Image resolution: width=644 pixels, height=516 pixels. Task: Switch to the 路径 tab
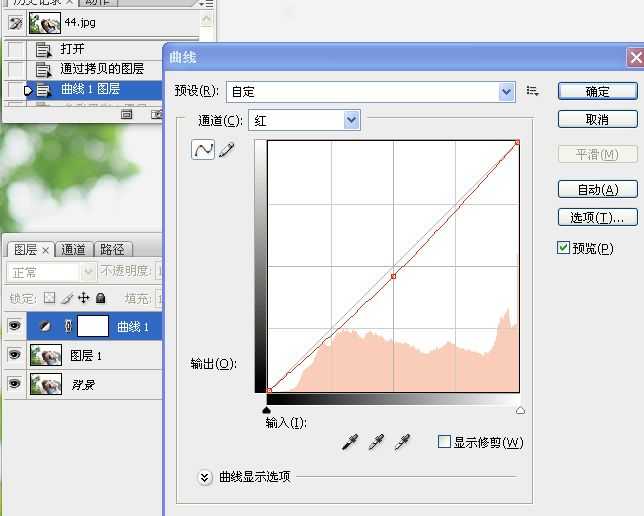pyautogui.click(x=112, y=249)
